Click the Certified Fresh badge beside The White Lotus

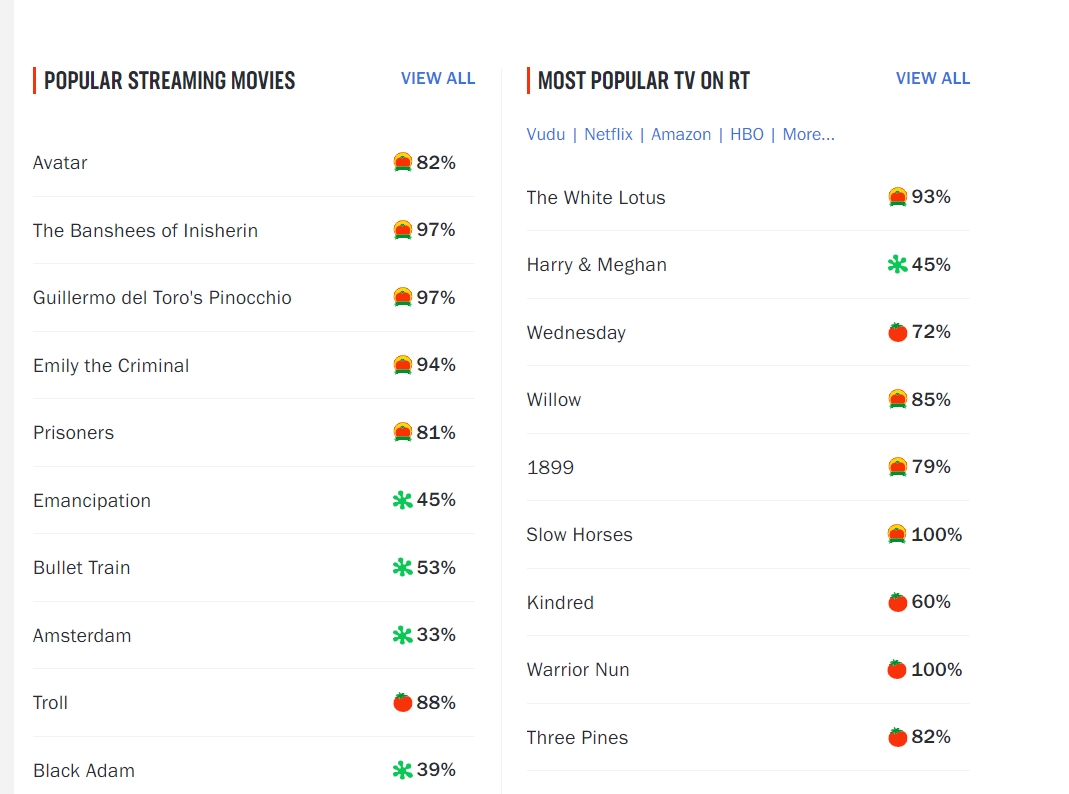click(x=898, y=197)
